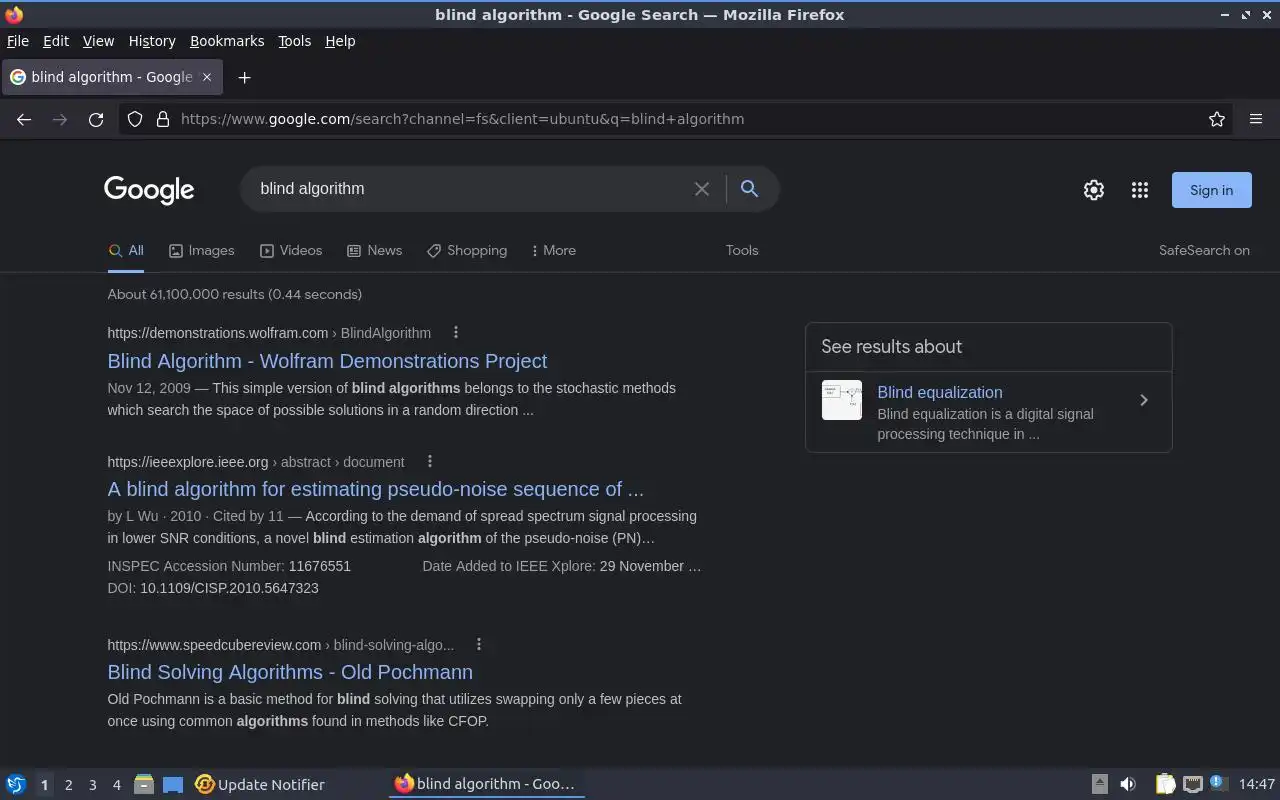Open the Tools menu in menu bar
1280x800 pixels.
[x=294, y=41]
